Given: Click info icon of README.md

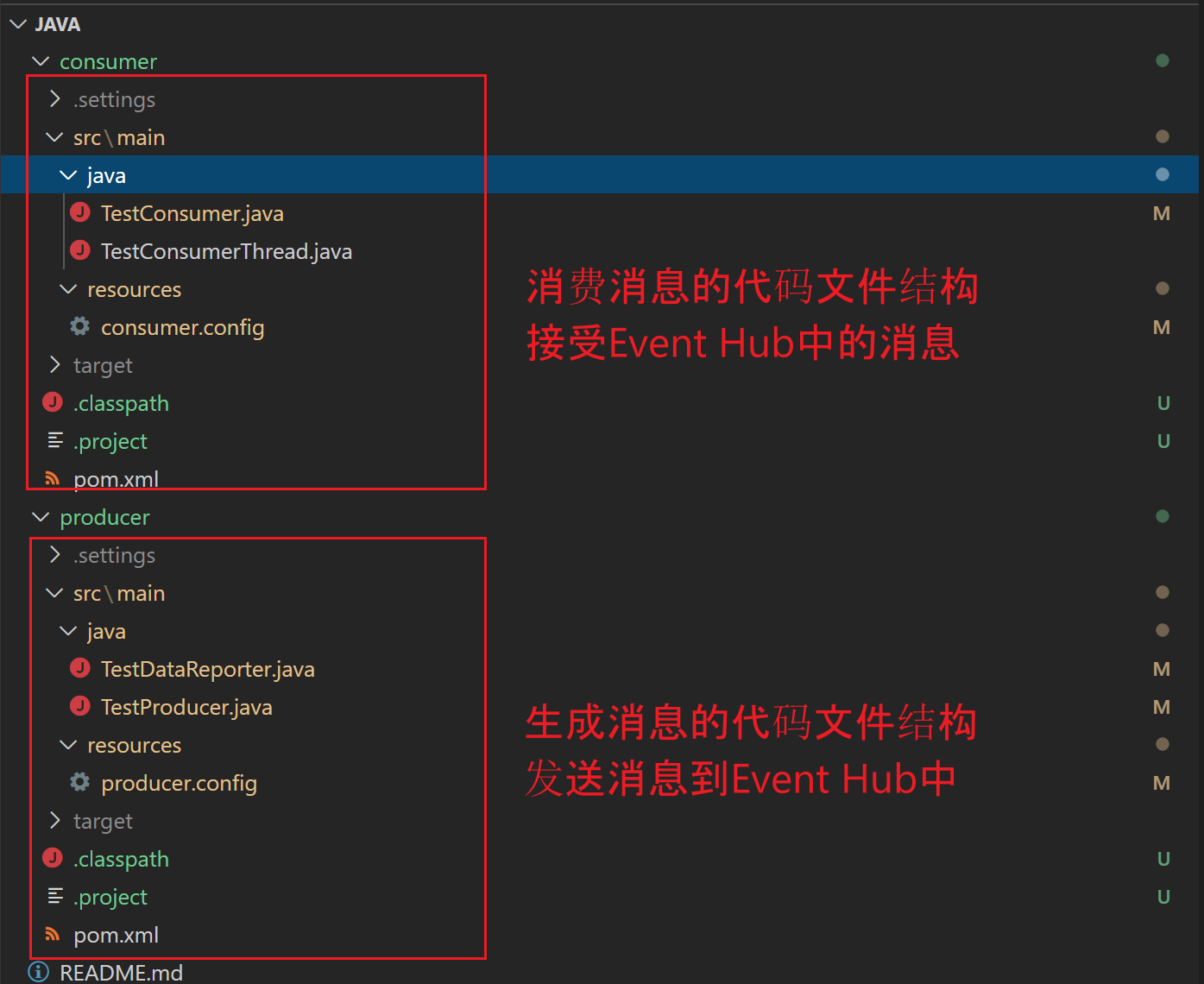Looking at the screenshot, I should click(39, 972).
